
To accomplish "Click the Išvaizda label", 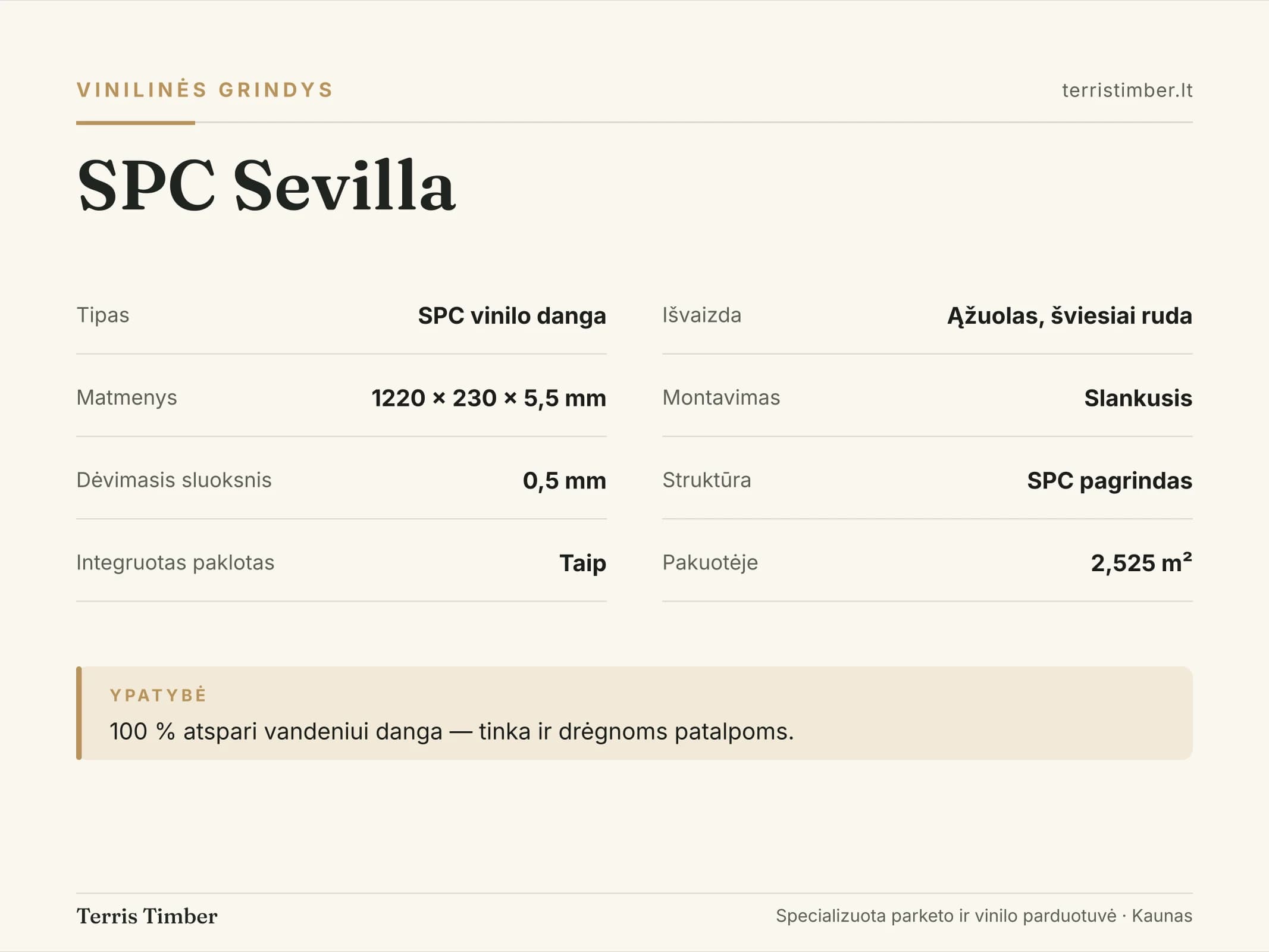I will (702, 315).
